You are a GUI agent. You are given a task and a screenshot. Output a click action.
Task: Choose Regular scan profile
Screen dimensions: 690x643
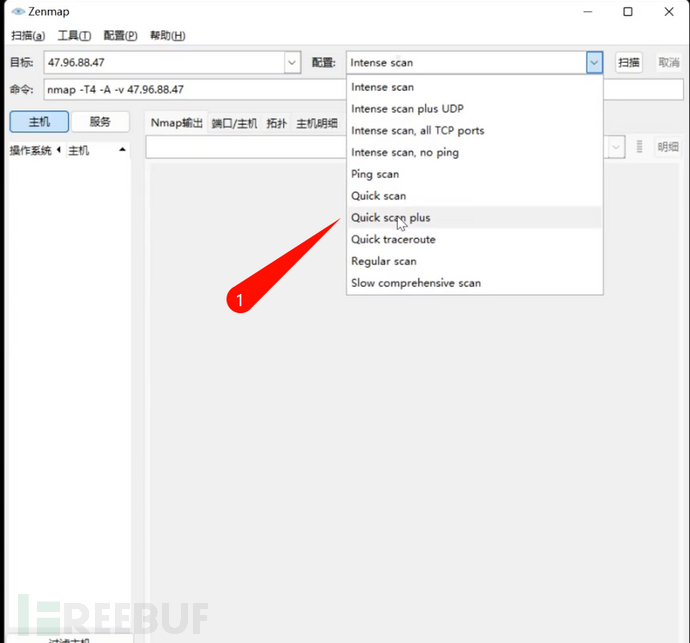coord(474,261)
